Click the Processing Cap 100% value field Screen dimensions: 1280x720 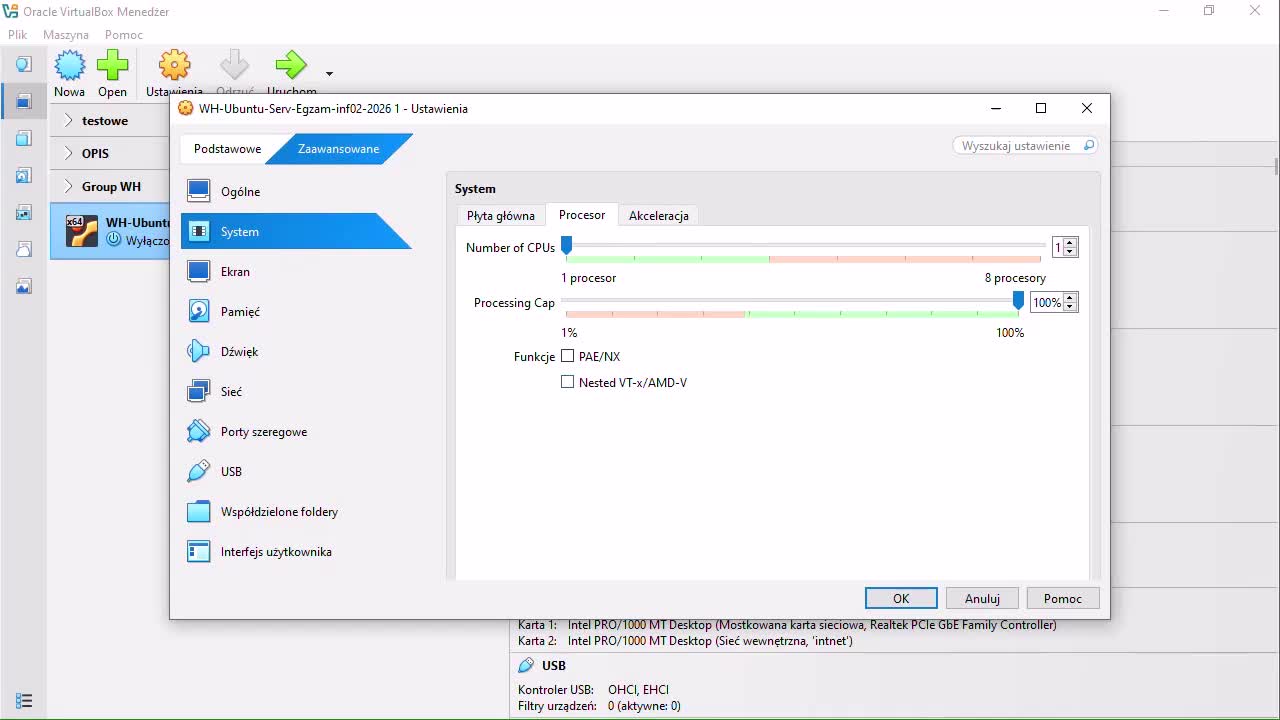tap(1047, 302)
